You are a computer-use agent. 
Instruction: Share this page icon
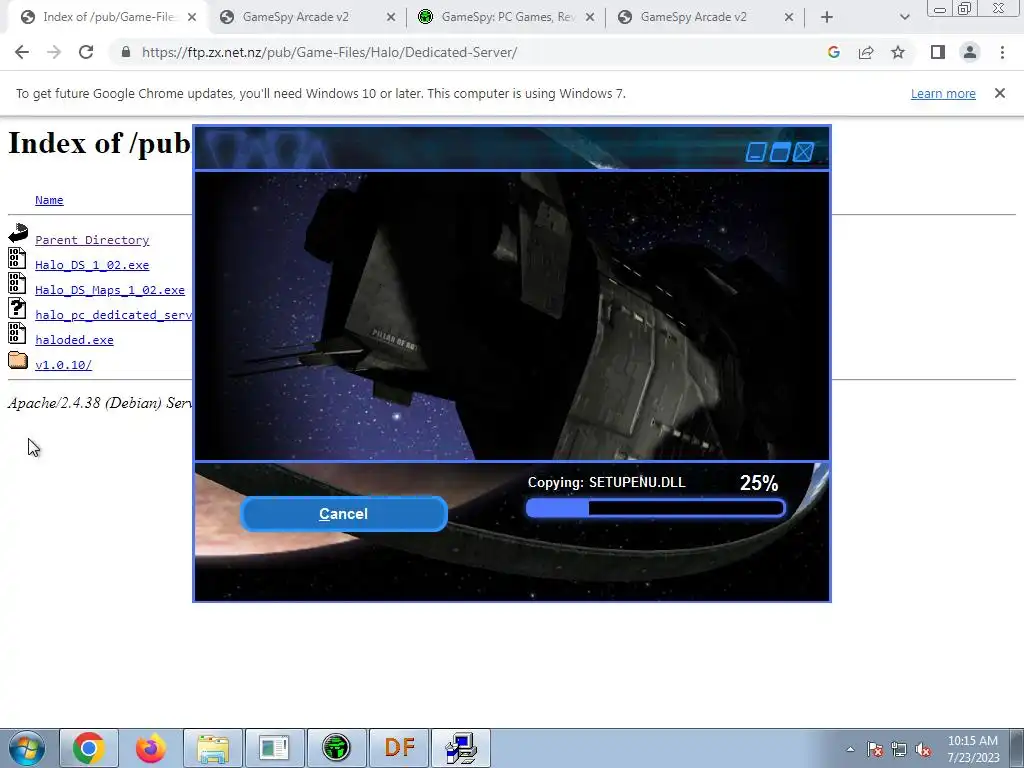(866, 52)
